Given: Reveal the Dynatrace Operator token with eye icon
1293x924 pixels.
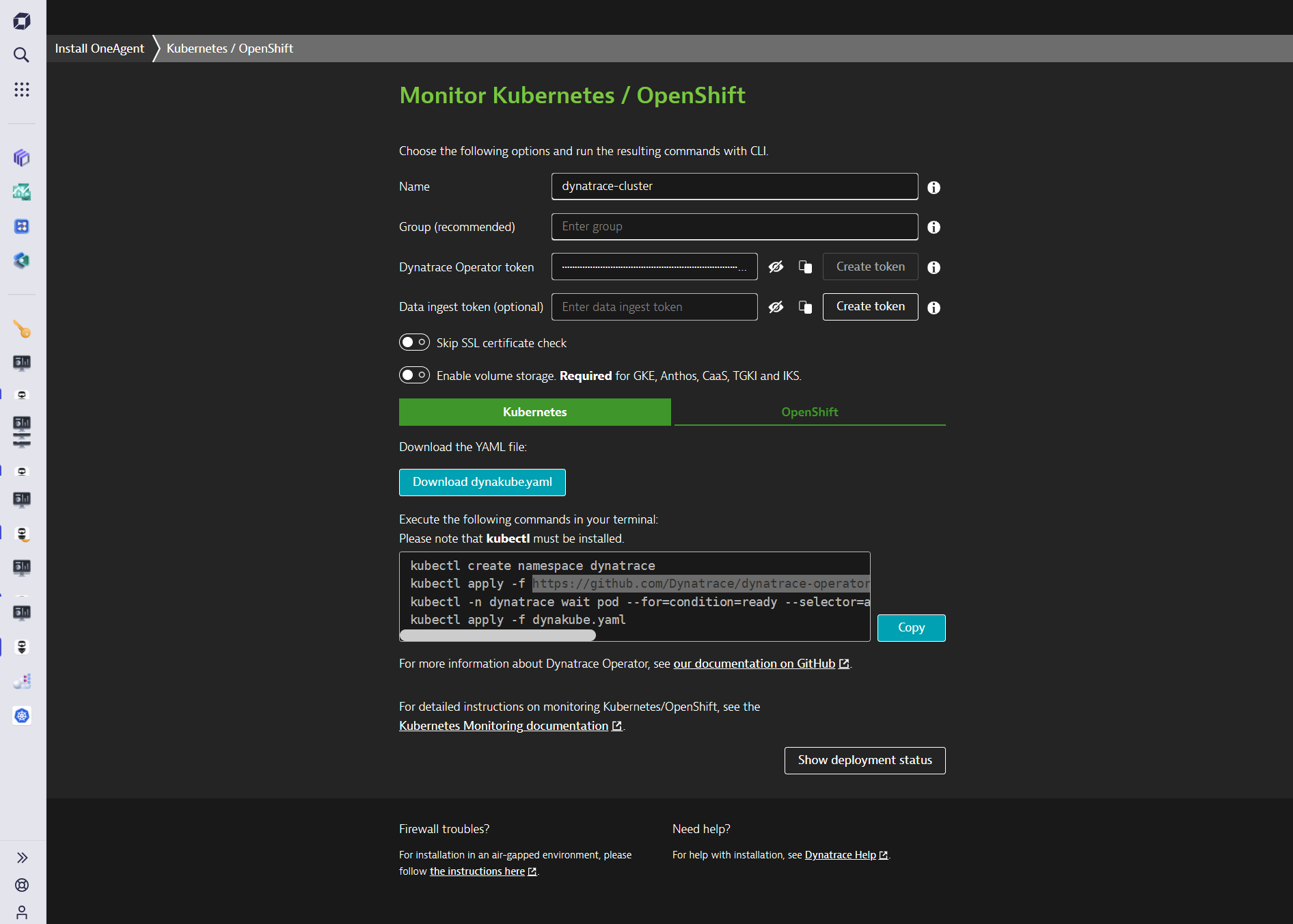Looking at the screenshot, I should pyautogui.click(x=776, y=267).
